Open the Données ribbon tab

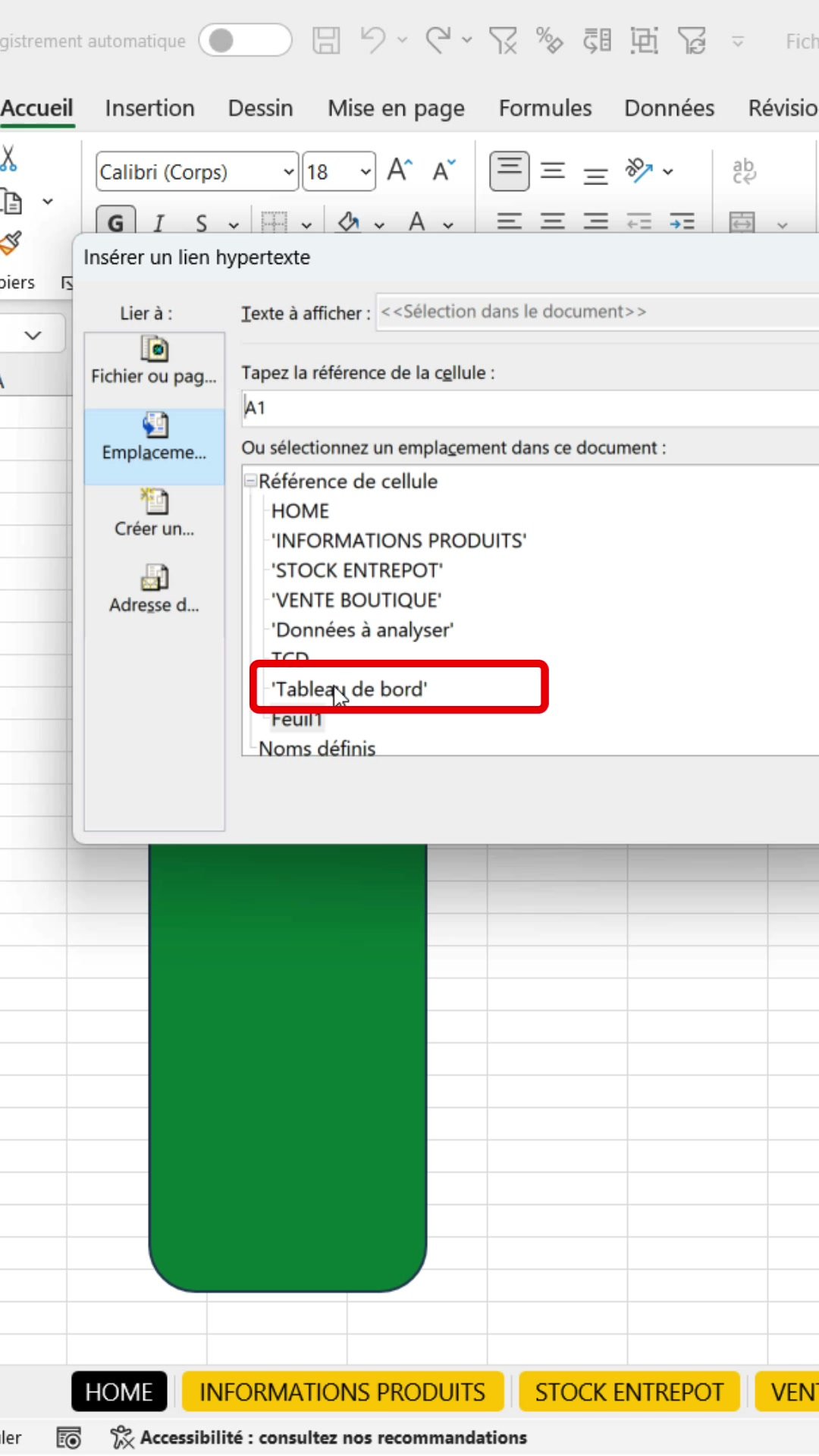pos(669,108)
